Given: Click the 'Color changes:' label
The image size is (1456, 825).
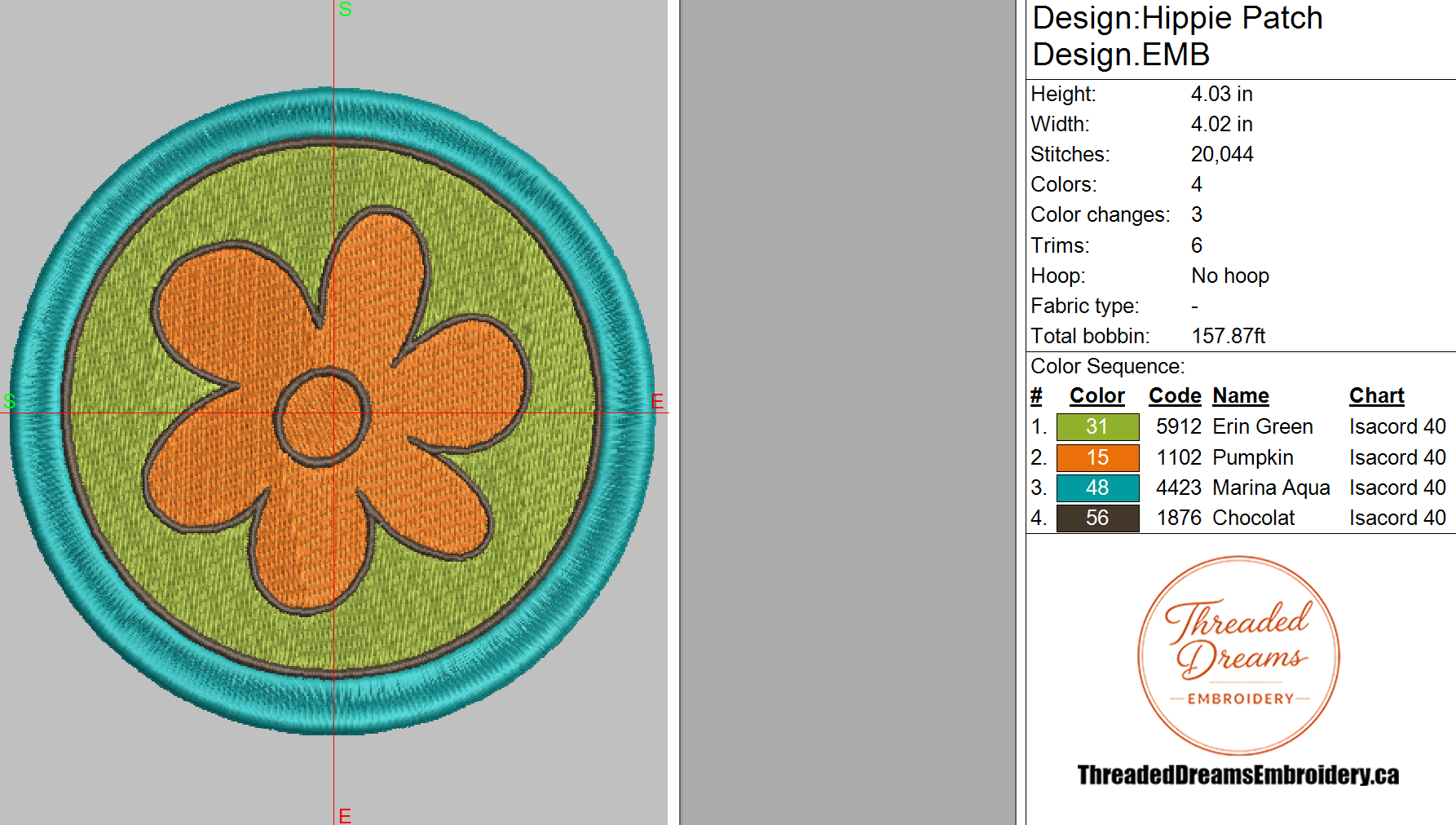Looking at the screenshot, I should 1100,214.
